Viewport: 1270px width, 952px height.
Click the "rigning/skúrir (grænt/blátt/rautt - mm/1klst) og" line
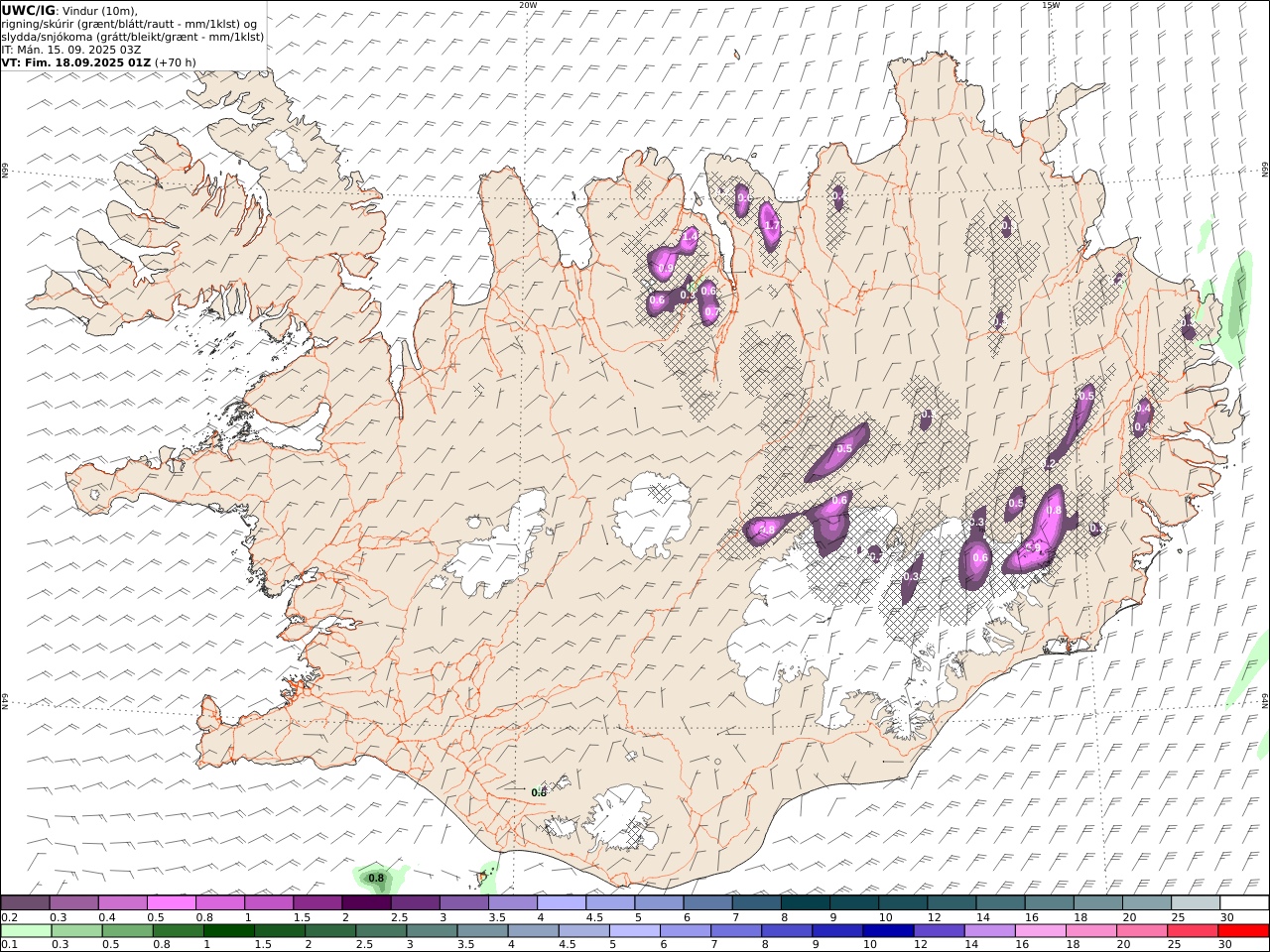[x=130, y=24]
